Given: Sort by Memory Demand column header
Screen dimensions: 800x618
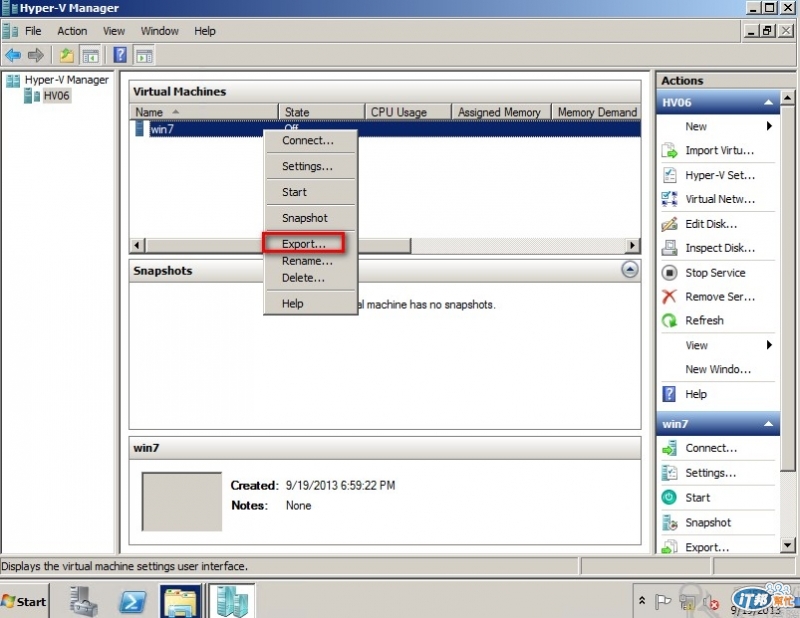Looking at the screenshot, I should [596, 112].
